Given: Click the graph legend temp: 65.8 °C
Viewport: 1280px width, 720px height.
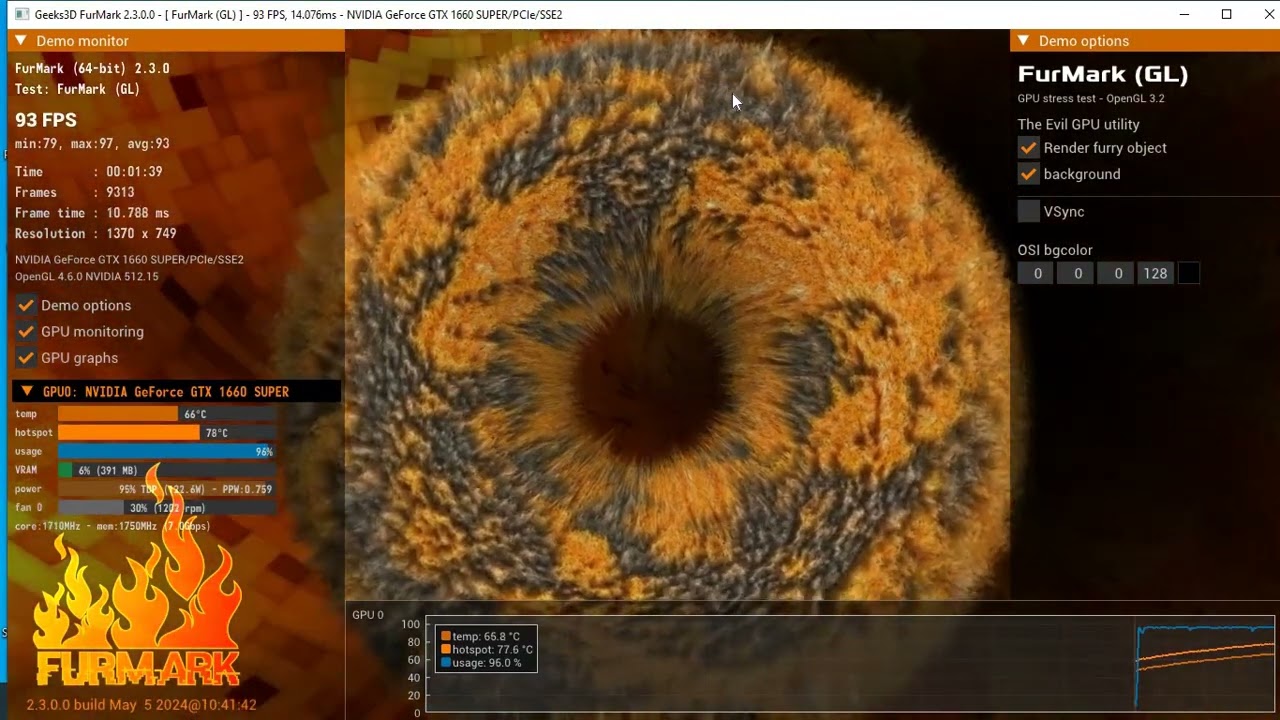Looking at the screenshot, I should [x=480, y=636].
